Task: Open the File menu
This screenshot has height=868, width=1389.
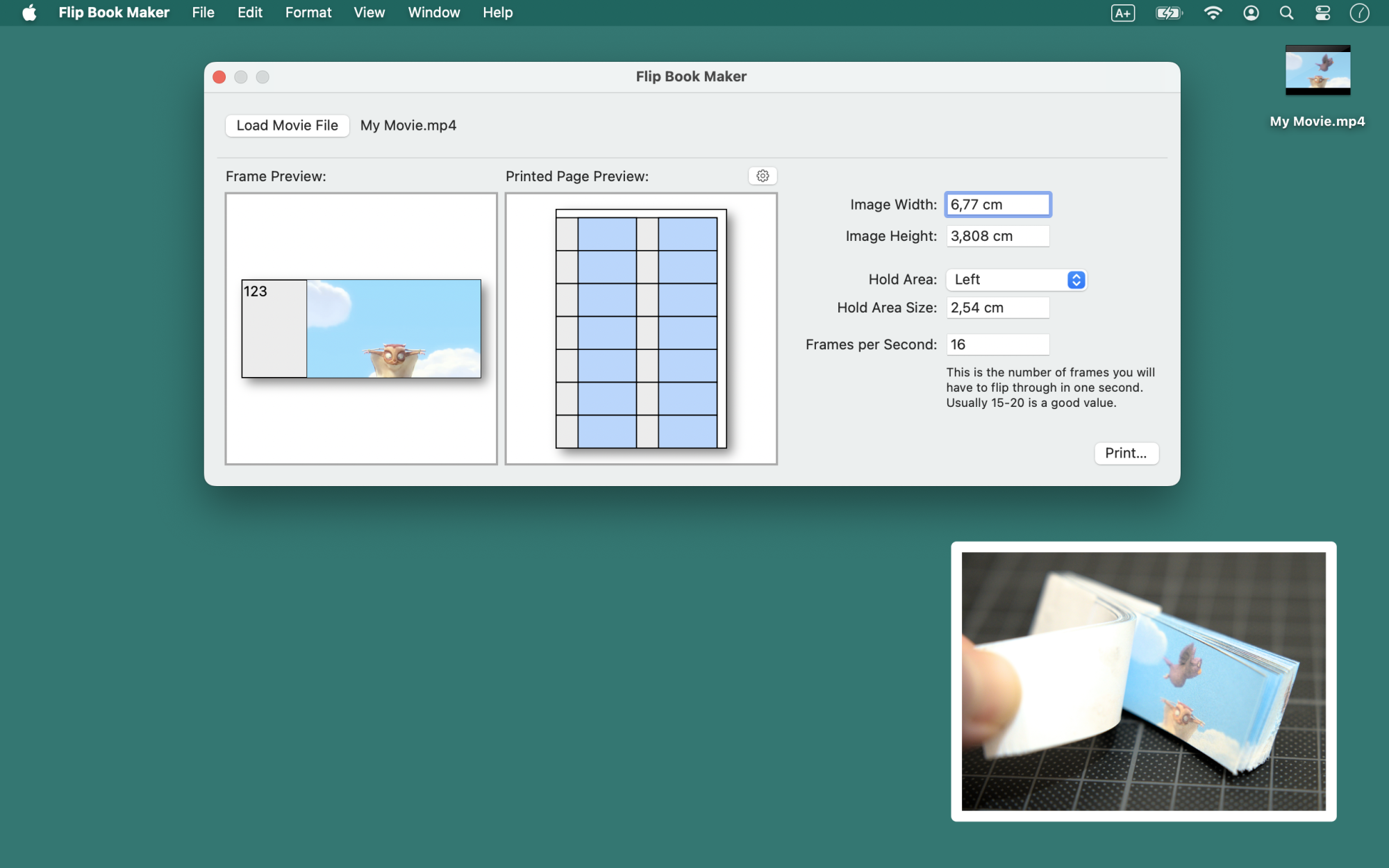Action: pyautogui.click(x=203, y=12)
